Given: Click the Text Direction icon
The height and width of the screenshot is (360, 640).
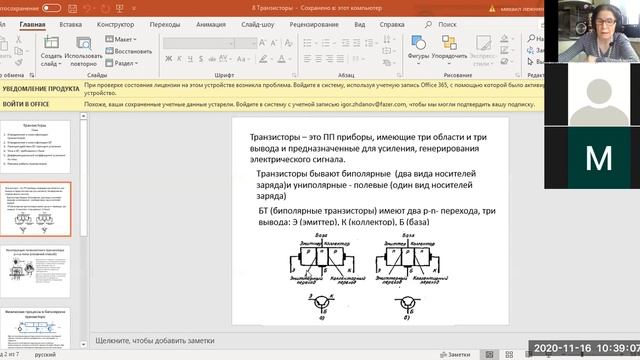Looking at the screenshot, I should [387, 40].
